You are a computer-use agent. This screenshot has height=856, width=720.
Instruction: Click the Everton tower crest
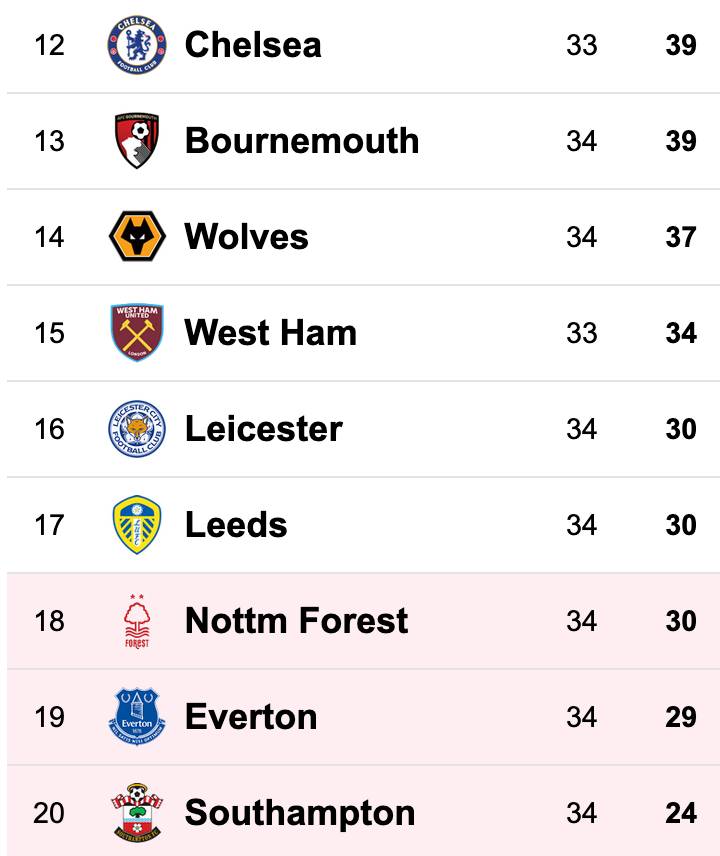[137, 717]
